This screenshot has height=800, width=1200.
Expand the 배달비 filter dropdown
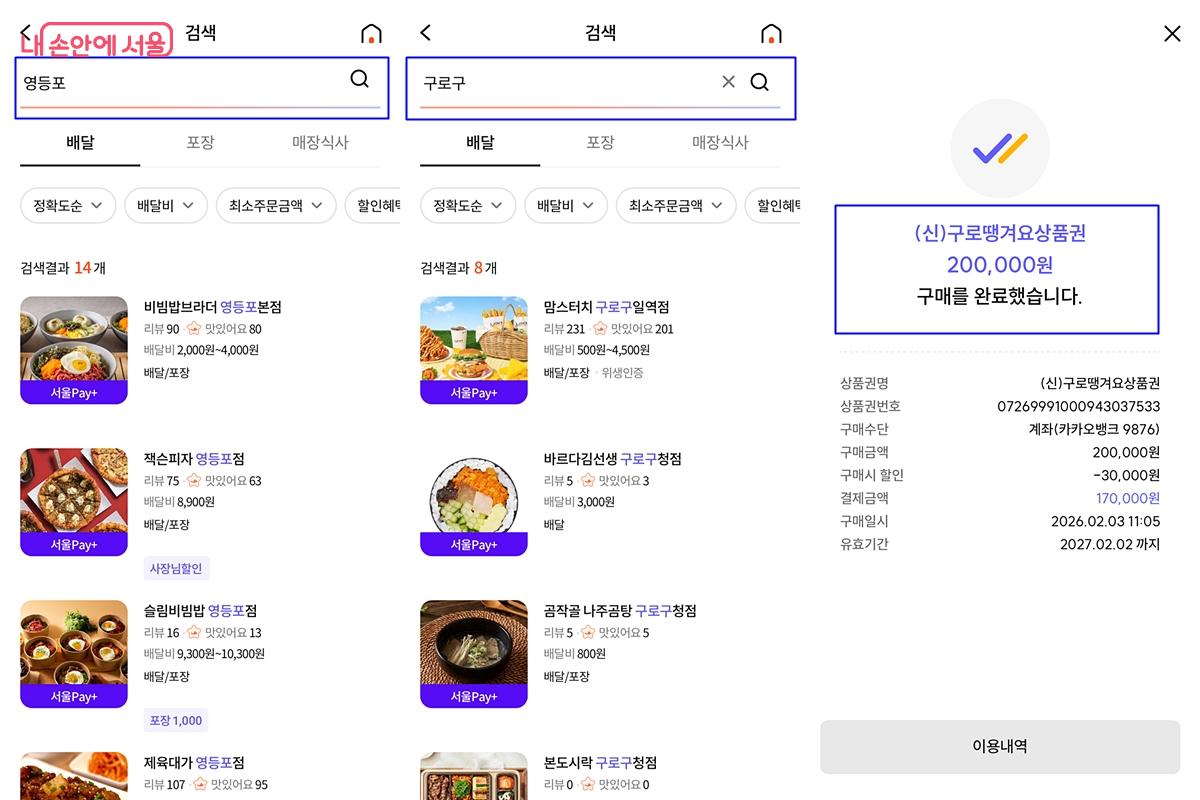coord(165,205)
